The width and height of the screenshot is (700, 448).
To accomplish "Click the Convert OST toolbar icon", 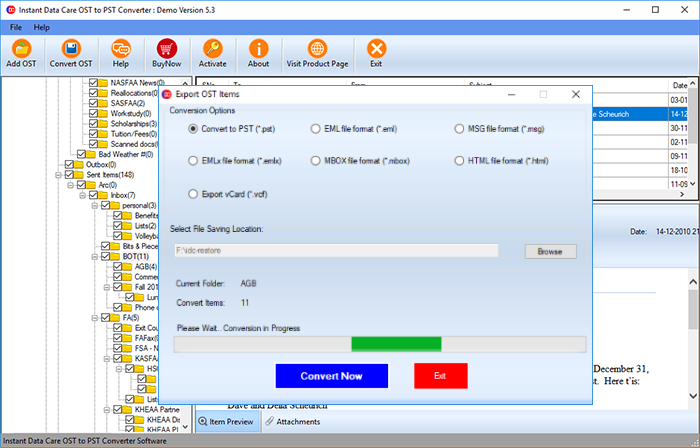I will (x=71, y=48).
